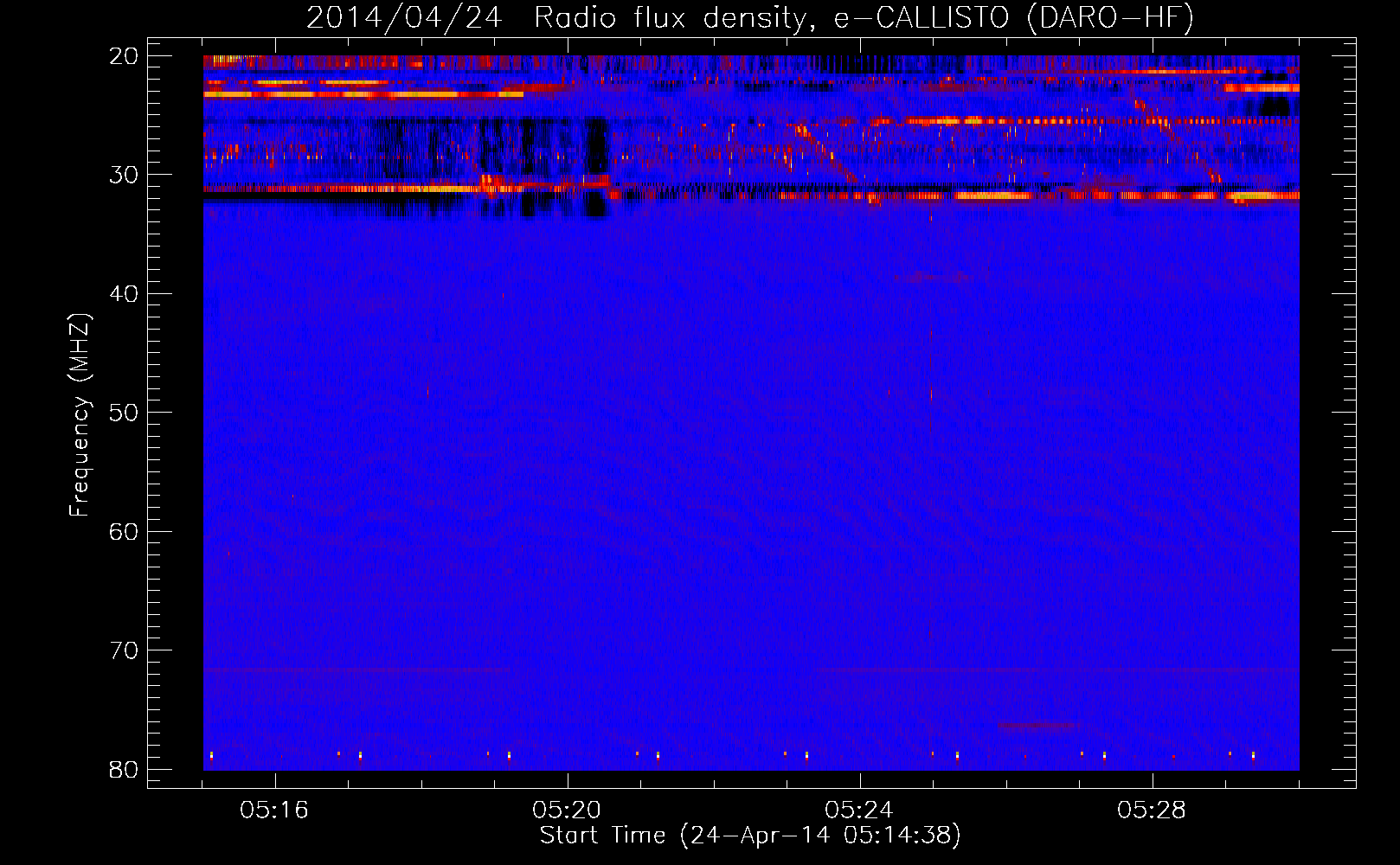Click the 05:28 time tick label
The width and height of the screenshot is (1400, 865).
coord(1152,811)
